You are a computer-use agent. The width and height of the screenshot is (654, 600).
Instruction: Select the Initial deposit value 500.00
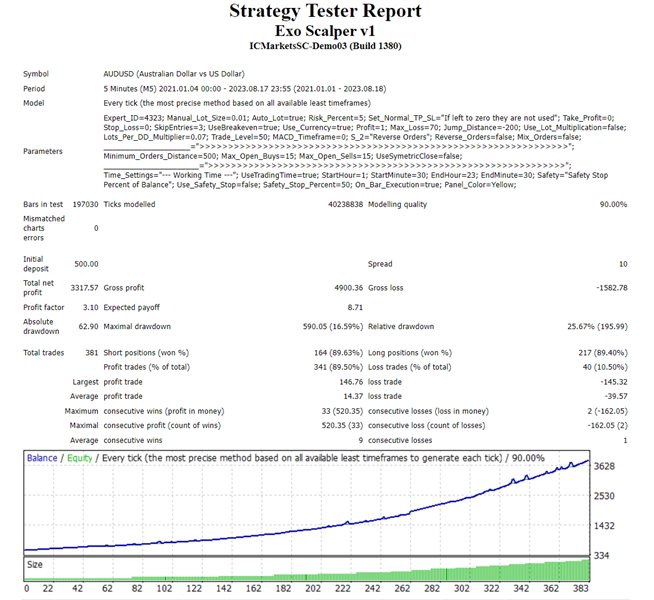click(x=86, y=264)
